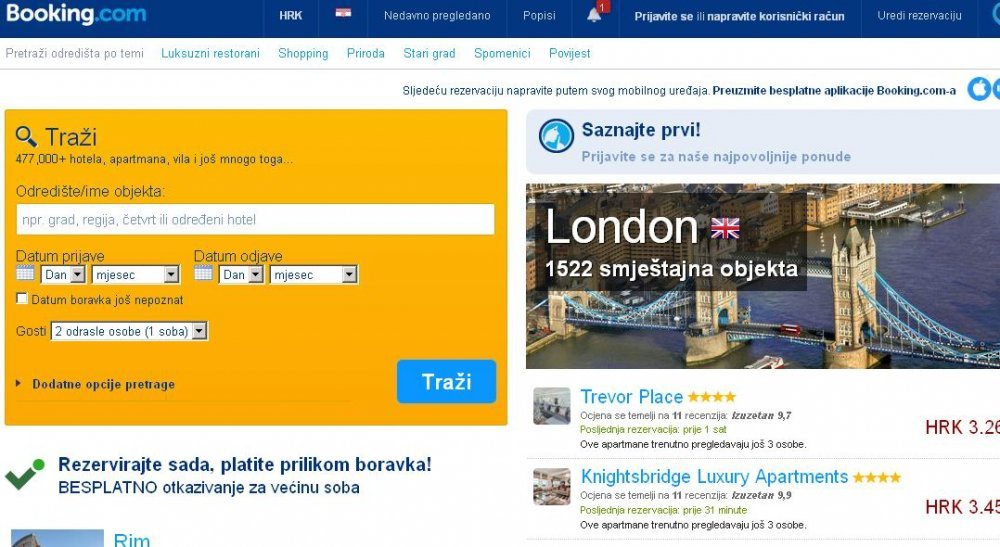Click the magnifier icon beside Traži heading
Viewport: 1000px width, 547px height.
pos(26,136)
